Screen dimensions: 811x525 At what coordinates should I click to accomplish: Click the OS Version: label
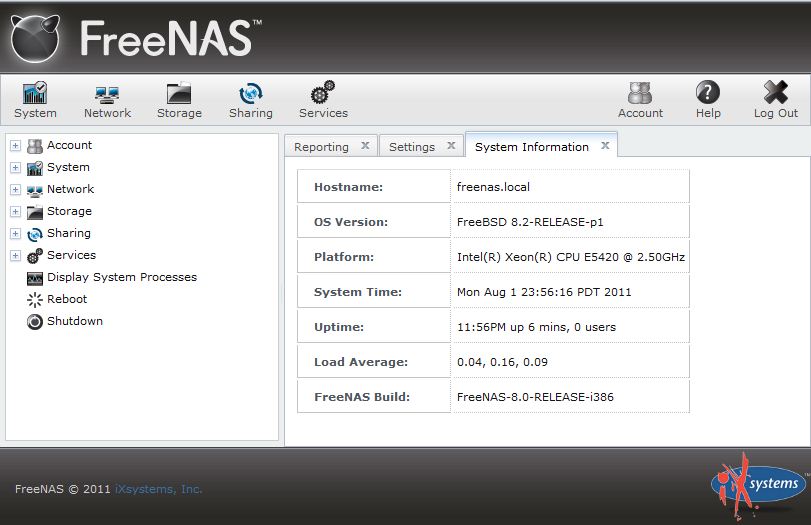[x=351, y=222]
